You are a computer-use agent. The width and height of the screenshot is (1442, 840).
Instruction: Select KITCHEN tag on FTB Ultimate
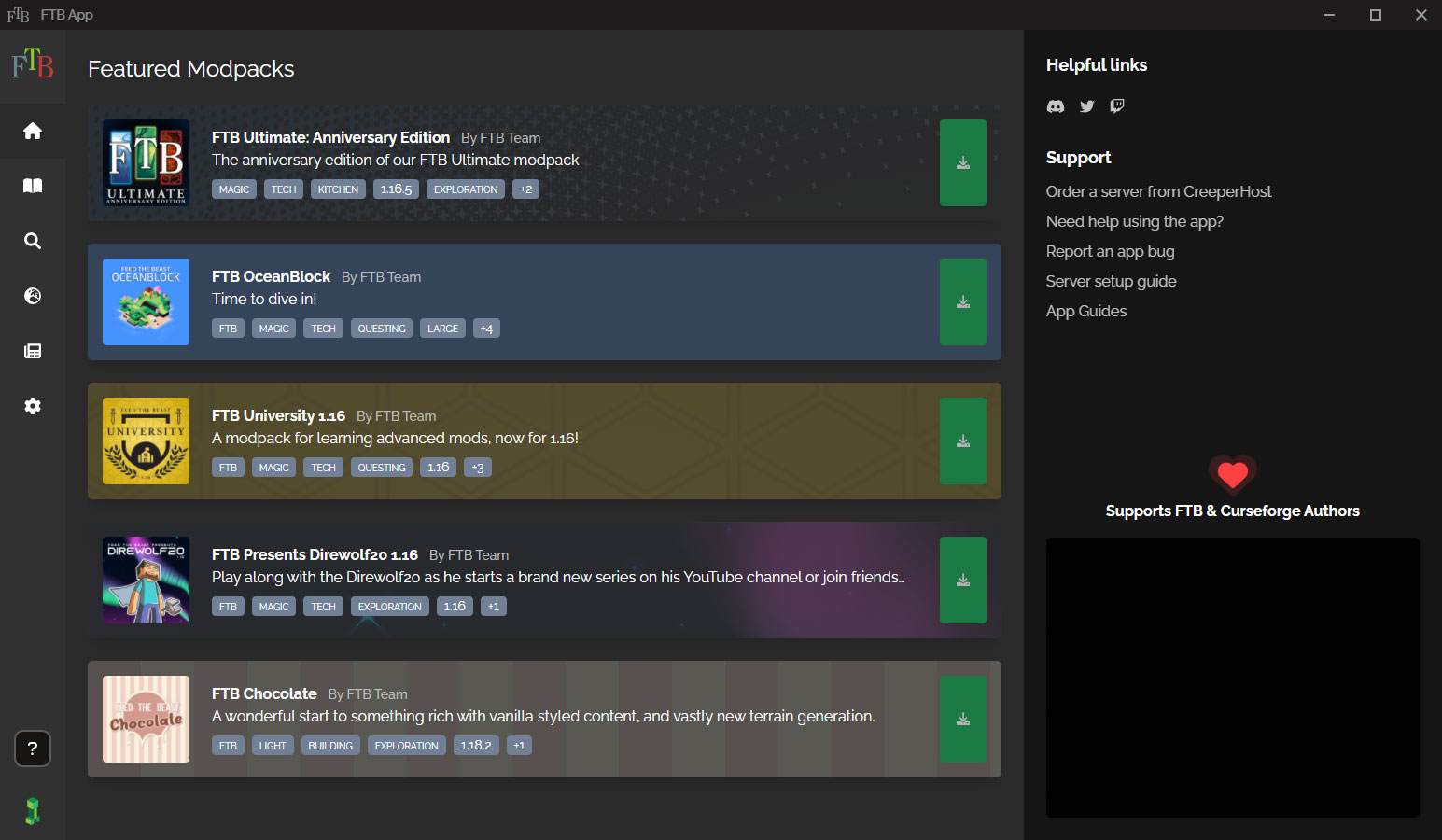[x=338, y=189]
